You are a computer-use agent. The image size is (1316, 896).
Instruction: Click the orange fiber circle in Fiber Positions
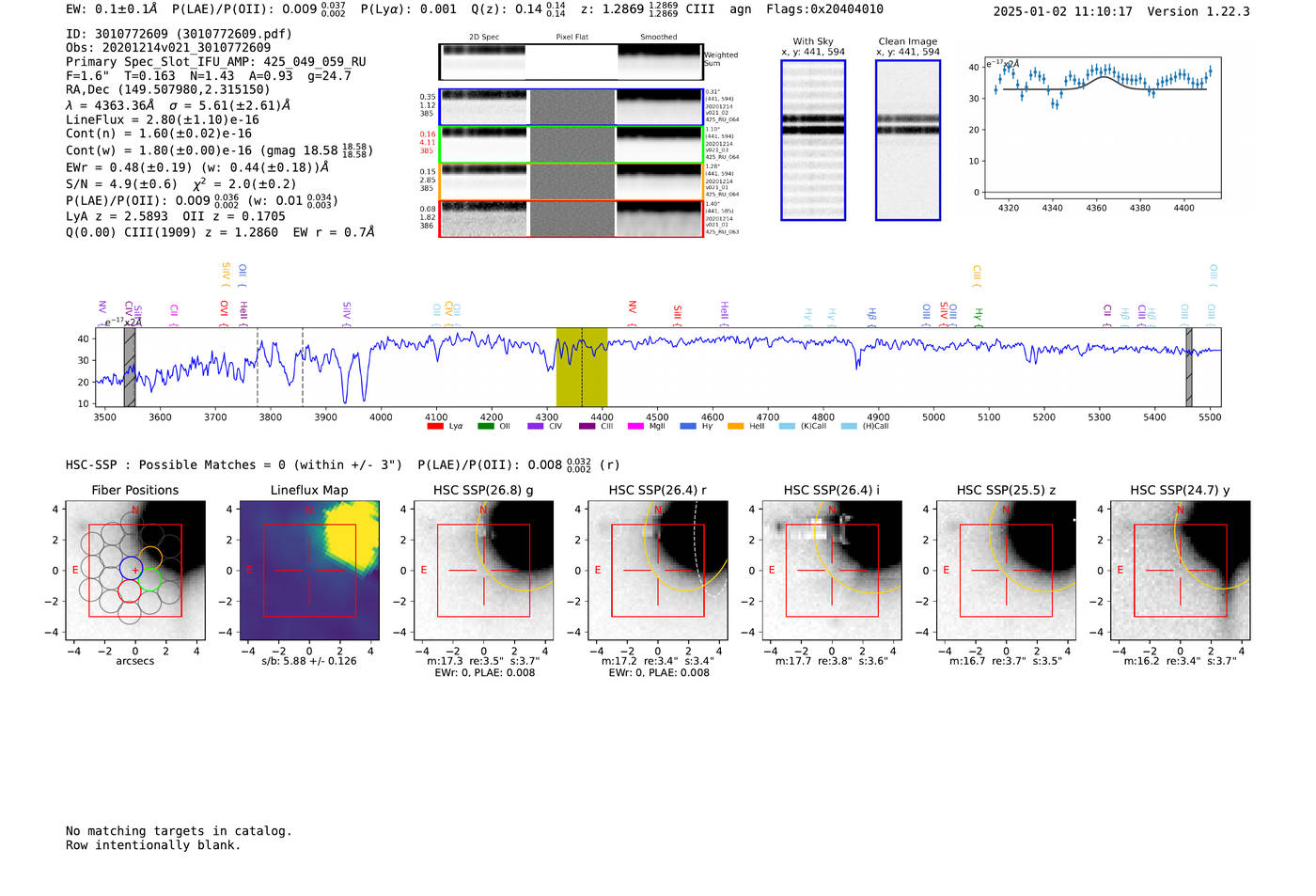150,558
